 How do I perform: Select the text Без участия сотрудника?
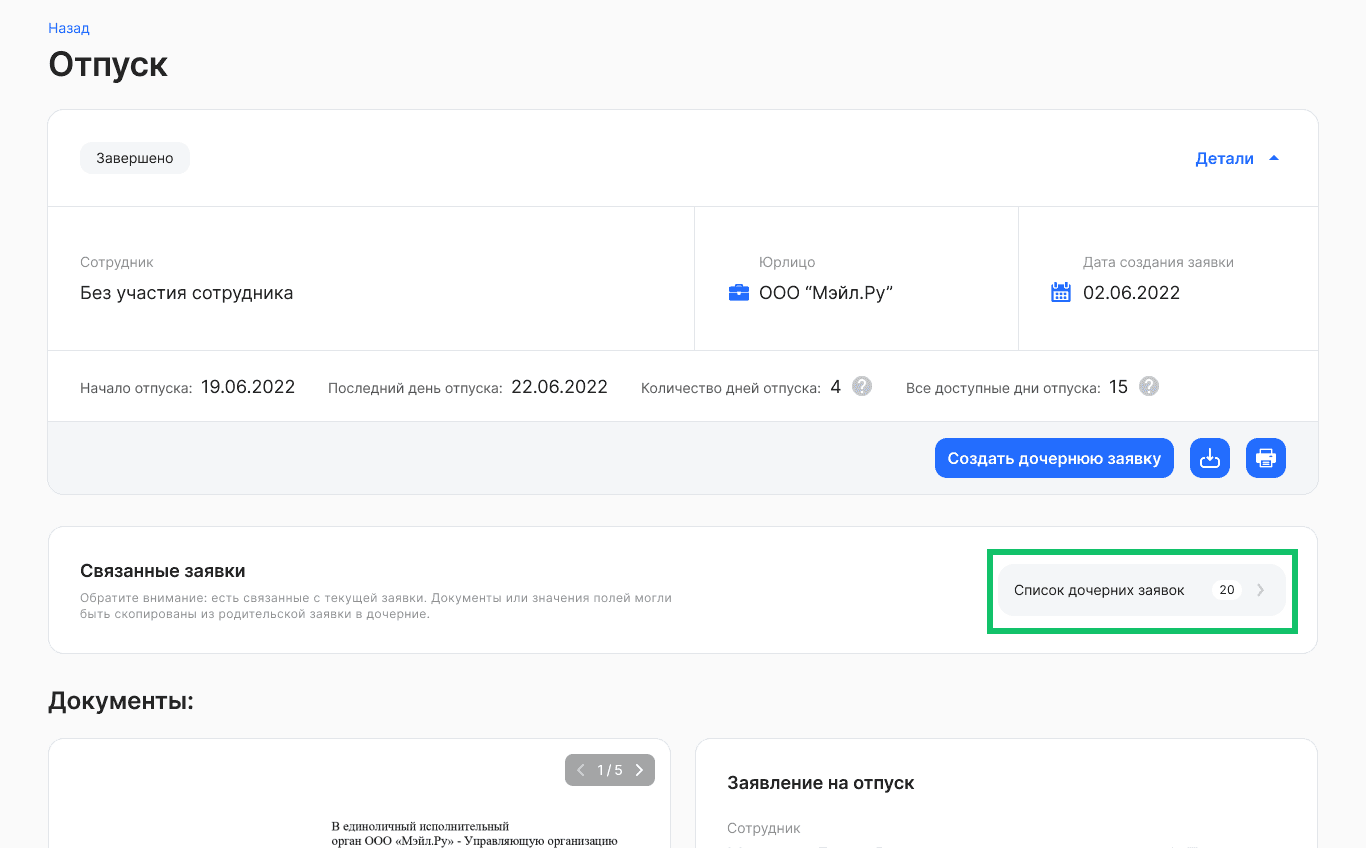187,293
